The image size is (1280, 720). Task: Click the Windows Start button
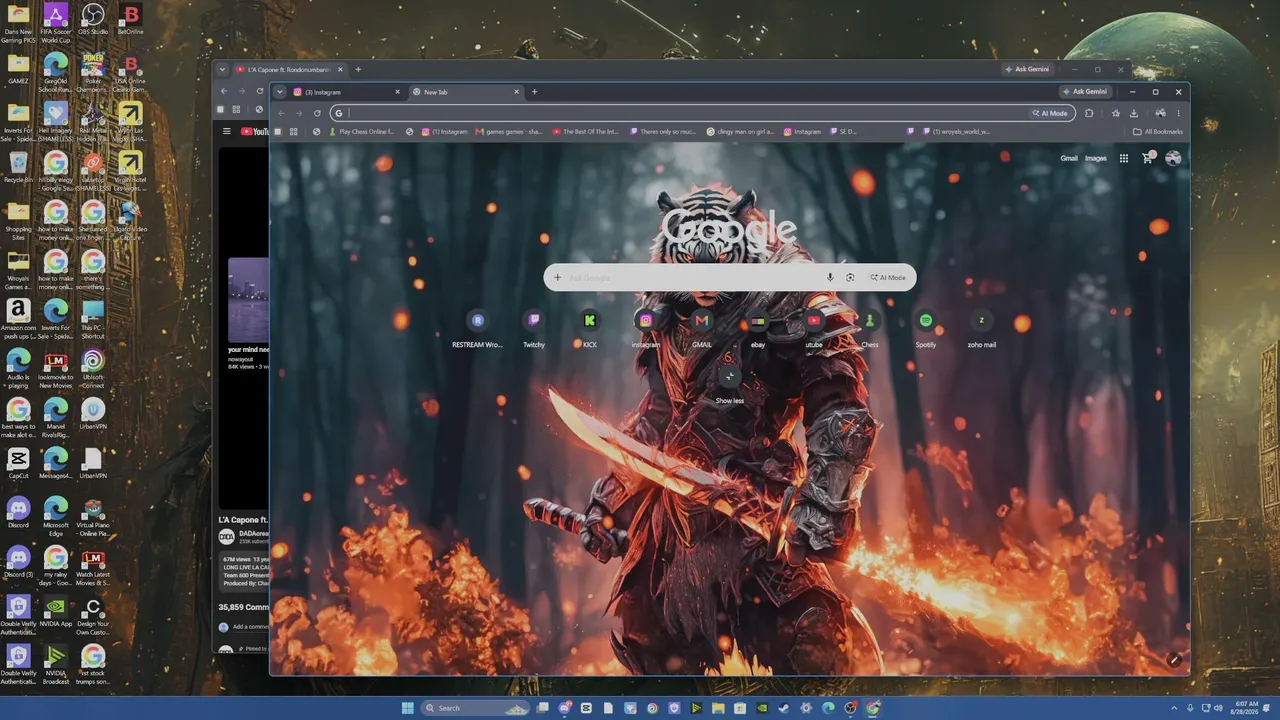click(408, 708)
